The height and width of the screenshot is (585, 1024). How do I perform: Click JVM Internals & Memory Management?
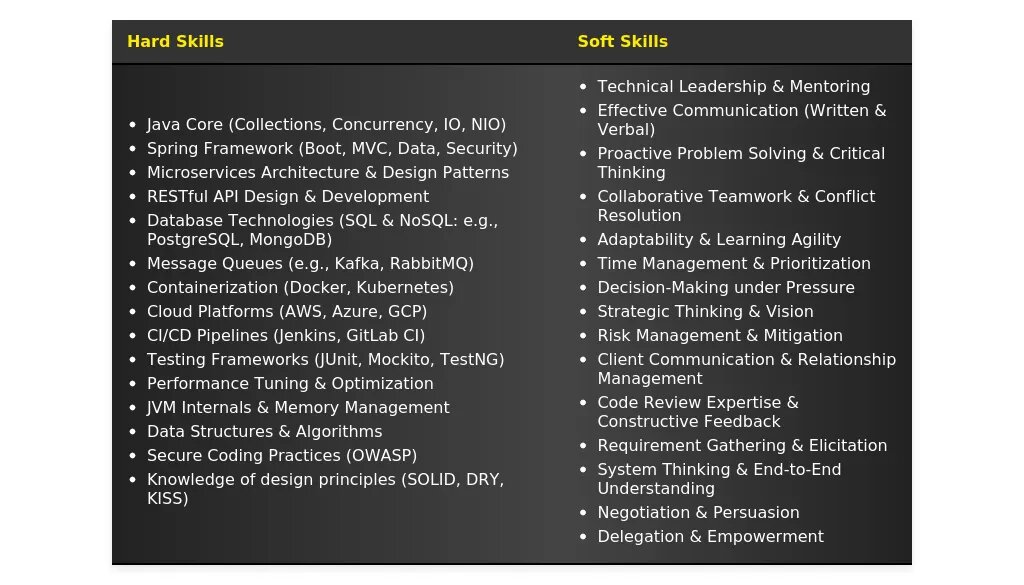pos(298,408)
